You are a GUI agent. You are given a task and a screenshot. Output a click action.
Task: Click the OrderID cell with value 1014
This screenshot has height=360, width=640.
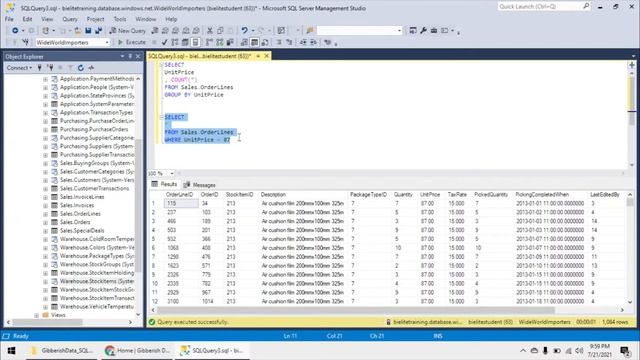tap(207, 301)
